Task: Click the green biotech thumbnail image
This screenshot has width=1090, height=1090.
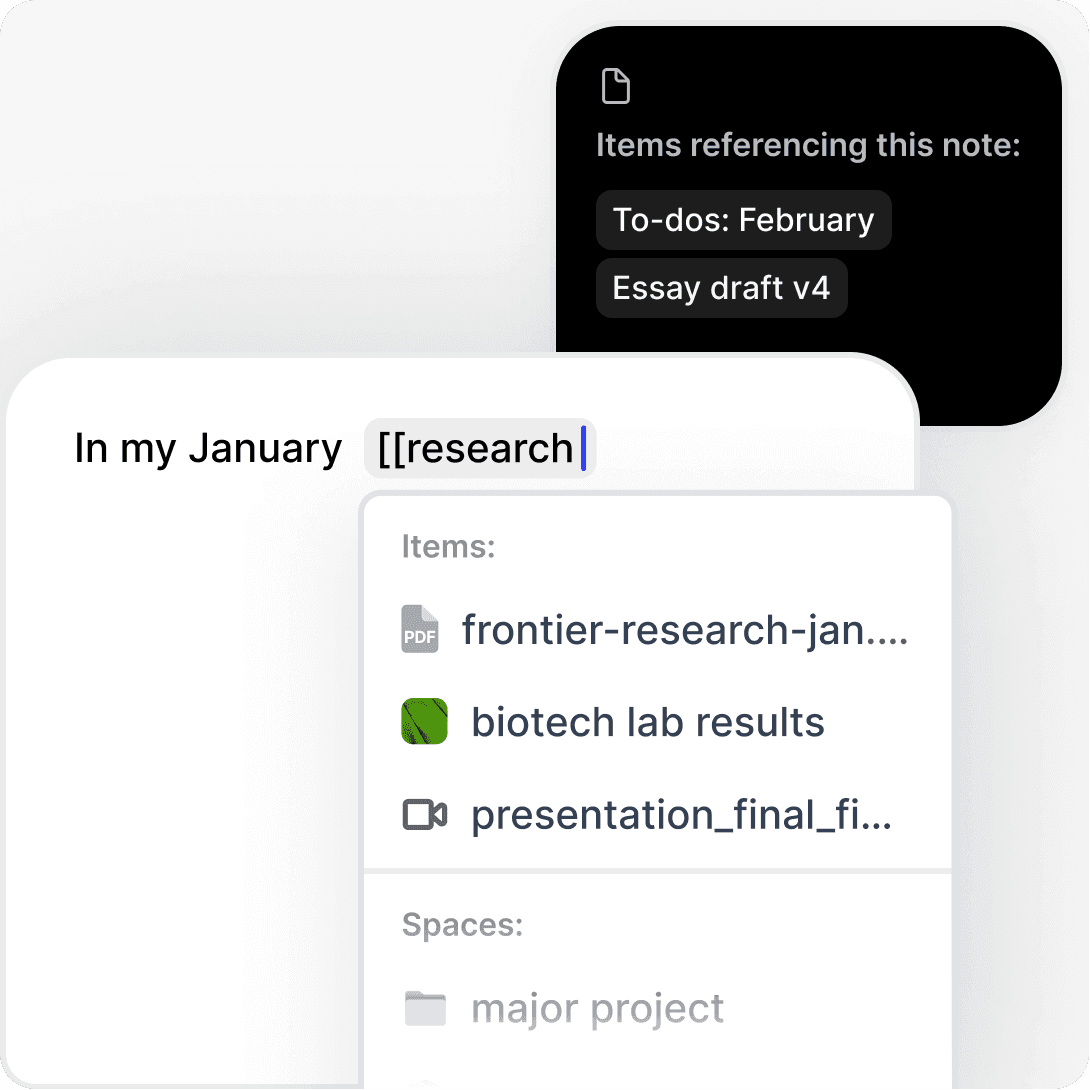Action: coord(423,722)
